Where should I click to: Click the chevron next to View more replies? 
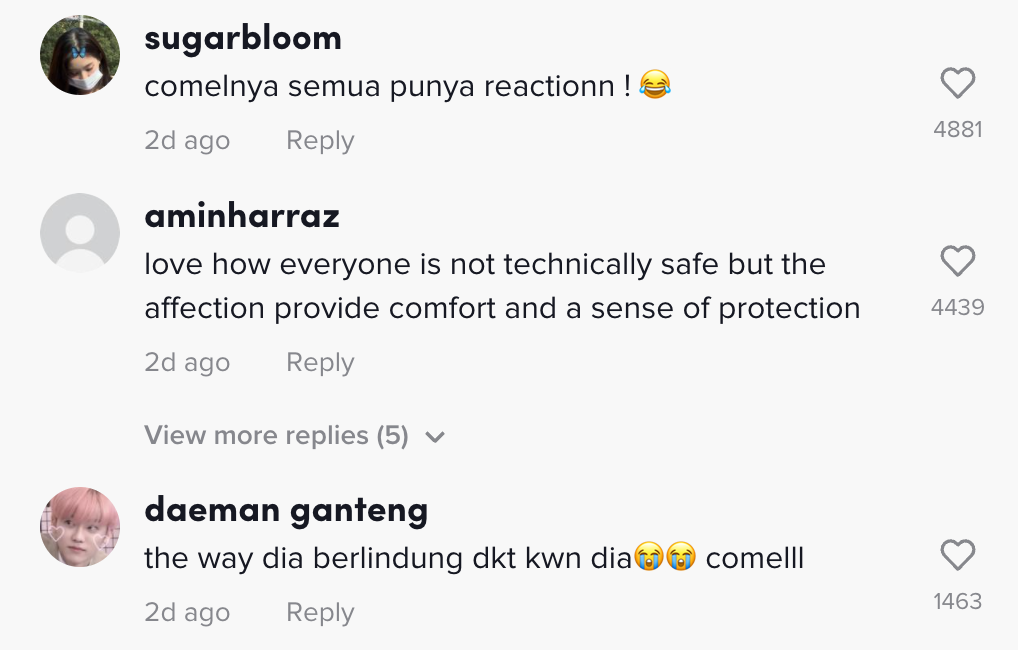tap(435, 437)
